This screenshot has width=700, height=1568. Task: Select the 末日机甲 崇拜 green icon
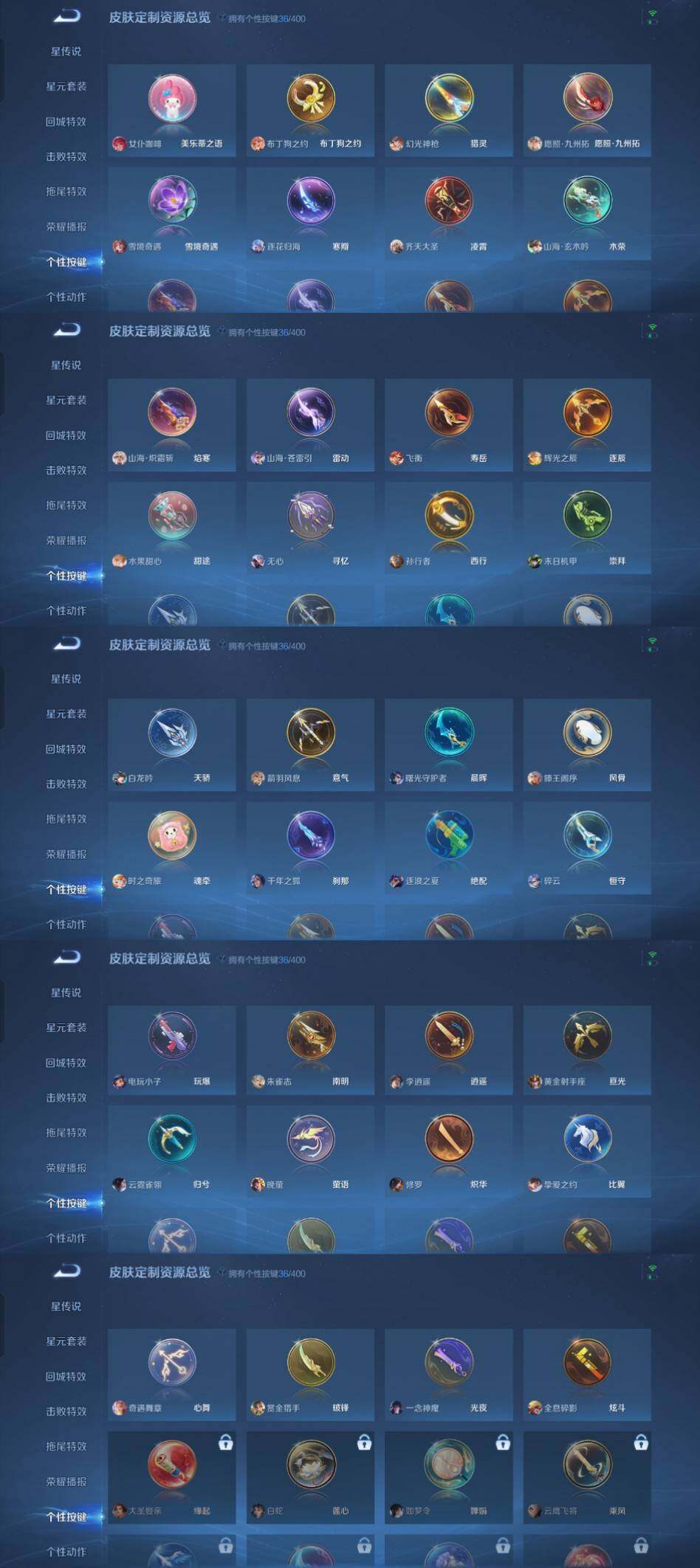(x=587, y=515)
